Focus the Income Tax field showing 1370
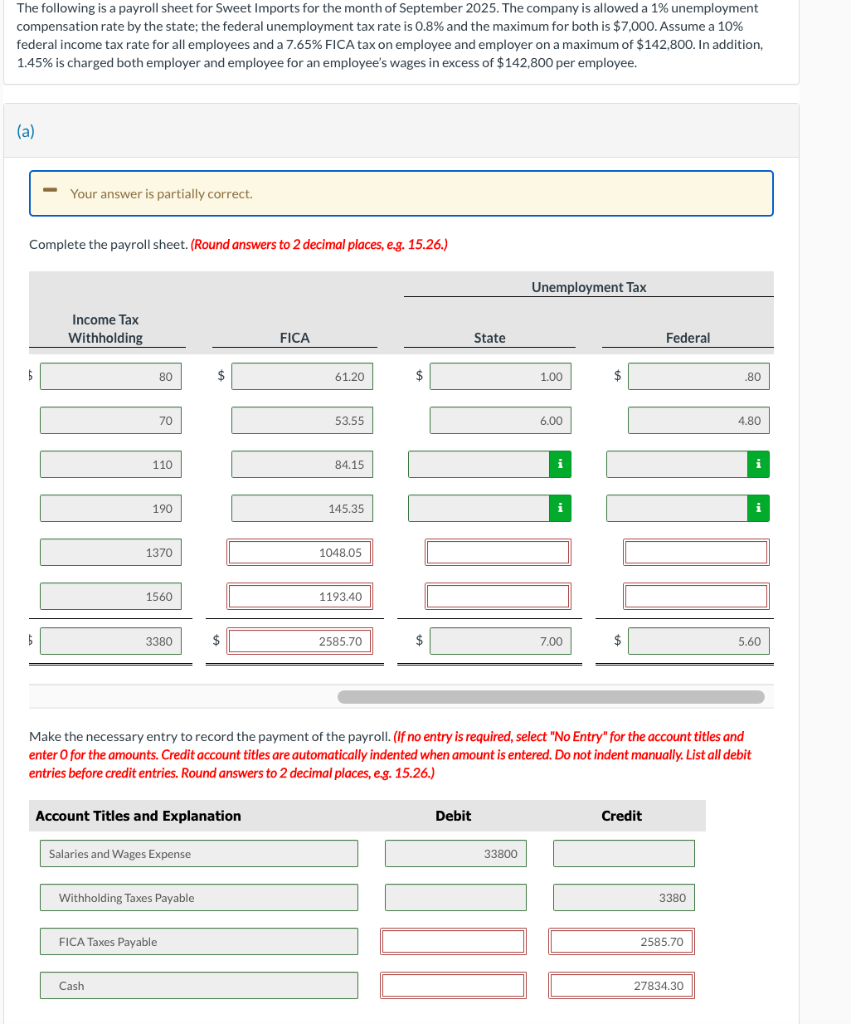This screenshot has height=1024, width=851. tap(110, 552)
